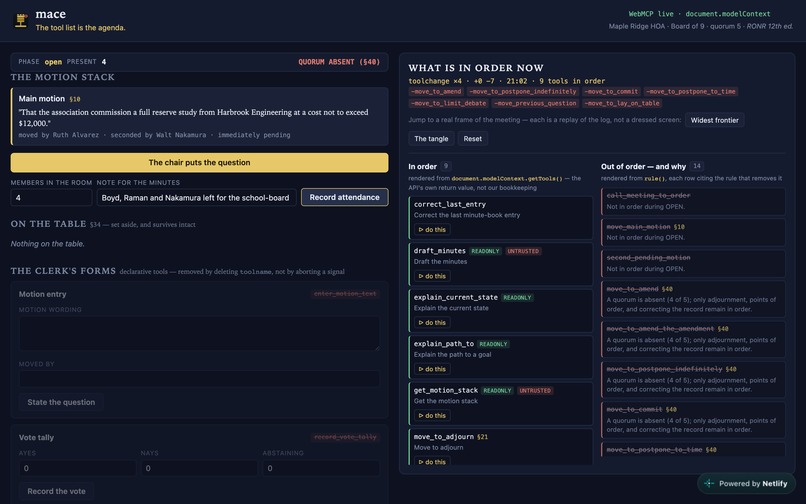Click the mace gavel logo icon
This screenshot has width=806, height=504.
point(21,21)
